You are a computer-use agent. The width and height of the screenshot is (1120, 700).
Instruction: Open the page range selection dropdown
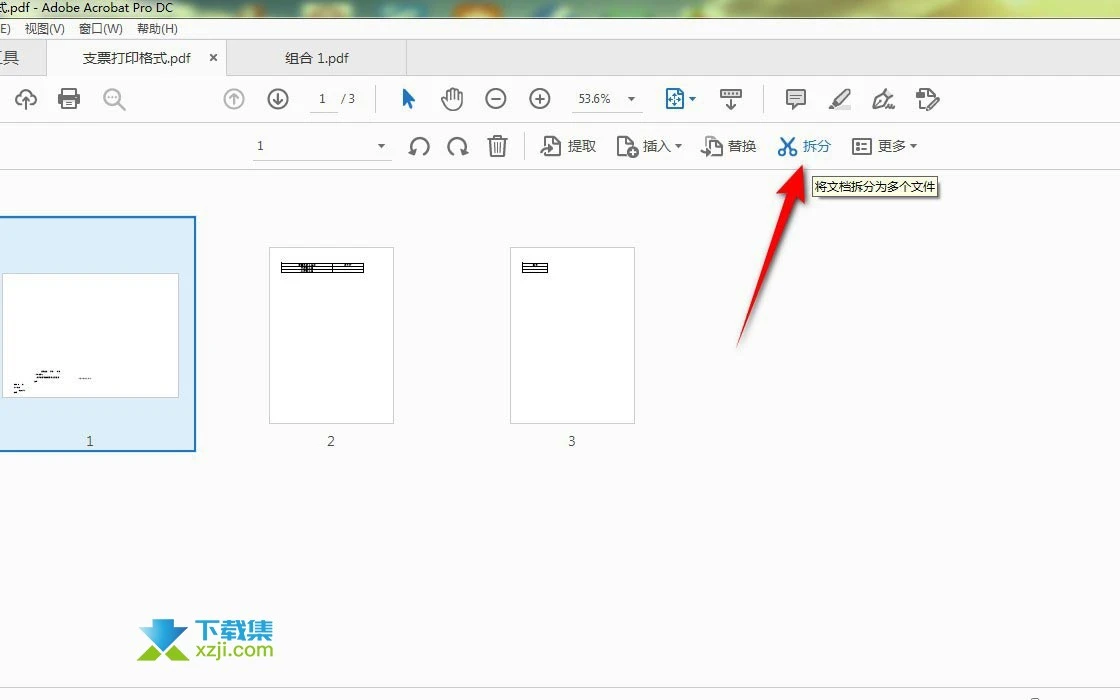(x=380, y=146)
